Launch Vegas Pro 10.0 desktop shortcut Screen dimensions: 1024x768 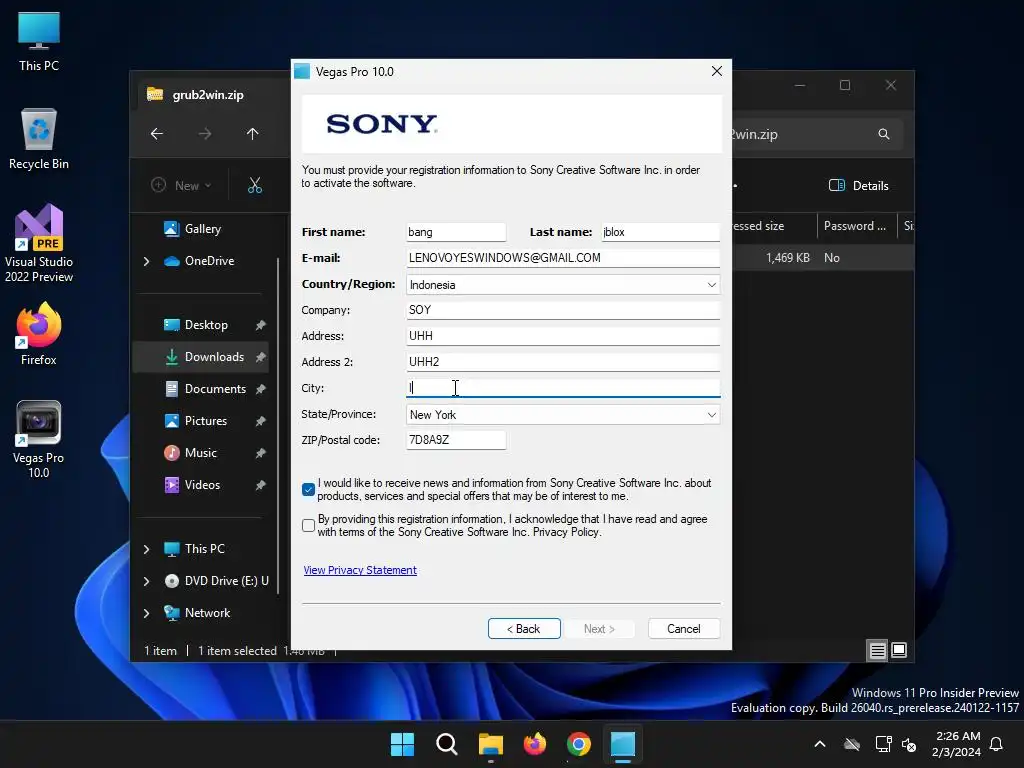(39, 440)
